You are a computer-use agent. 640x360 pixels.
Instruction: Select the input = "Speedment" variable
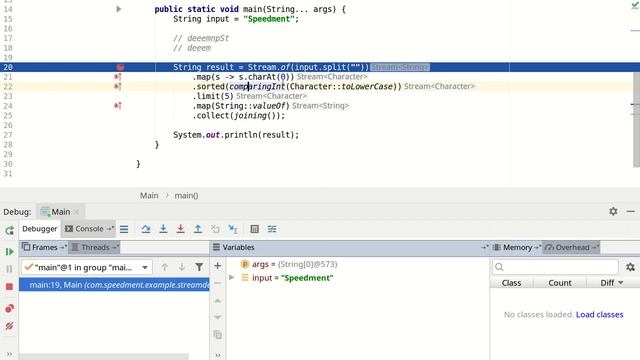click(x=358, y=278)
